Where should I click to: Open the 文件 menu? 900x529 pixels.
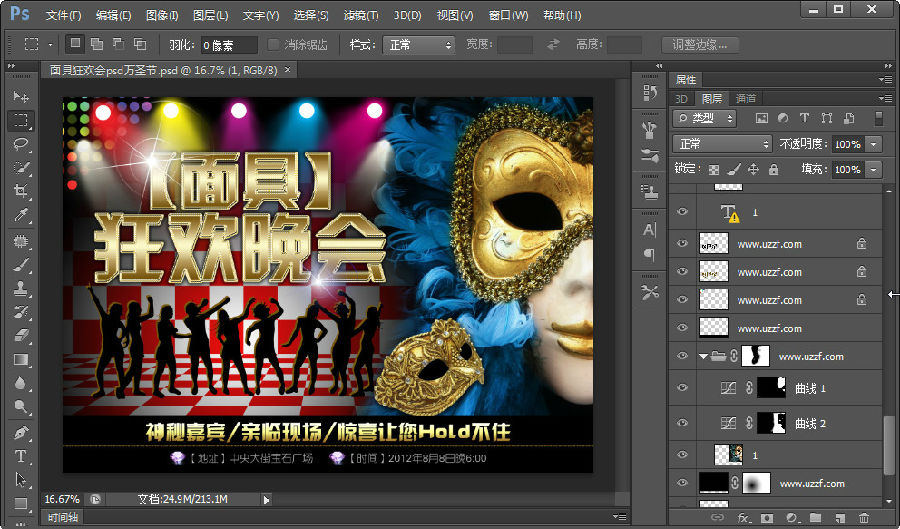tap(63, 15)
